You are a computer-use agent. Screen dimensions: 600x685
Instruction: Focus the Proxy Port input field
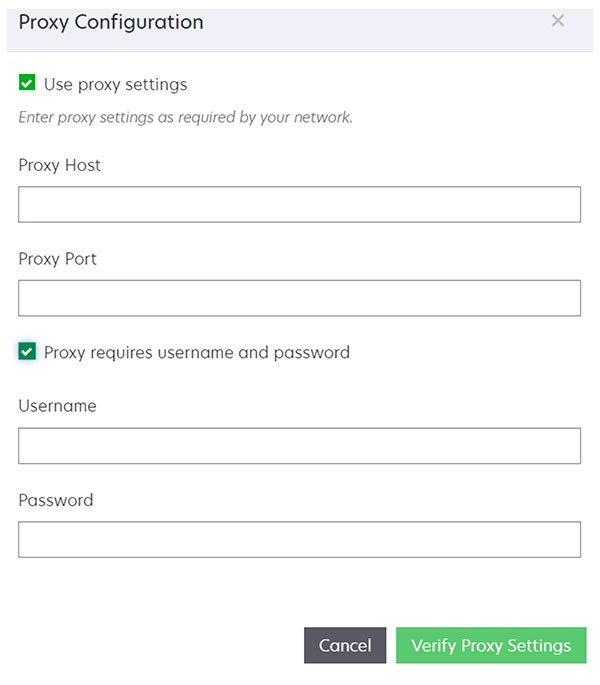pyautogui.click(x=299, y=298)
